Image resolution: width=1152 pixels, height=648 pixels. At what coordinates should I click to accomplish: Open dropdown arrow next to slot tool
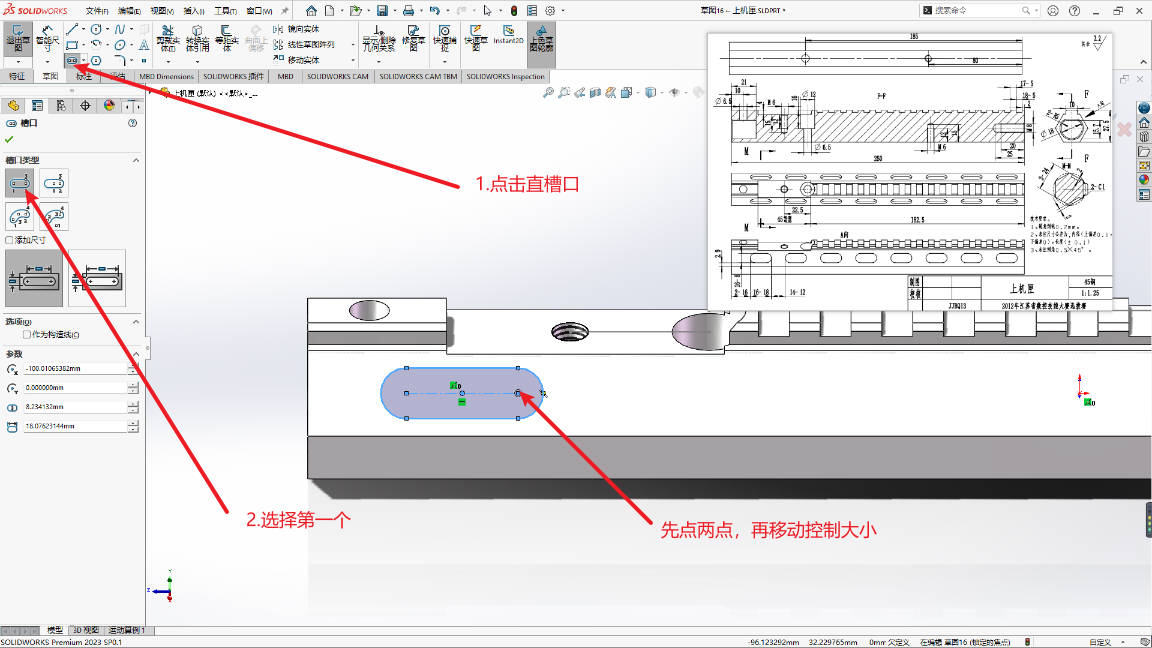tap(84, 60)
